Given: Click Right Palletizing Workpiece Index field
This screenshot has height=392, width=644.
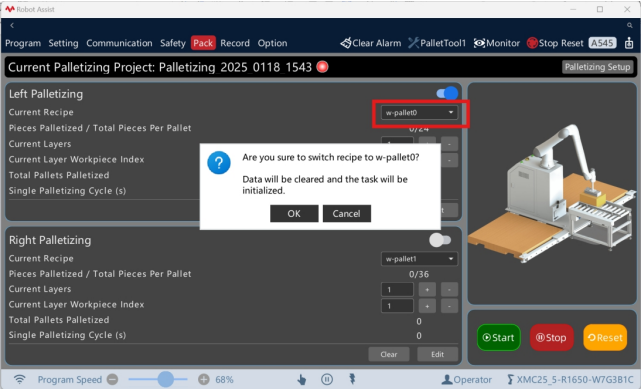Looking at the screenshot, I should [397, 306].
